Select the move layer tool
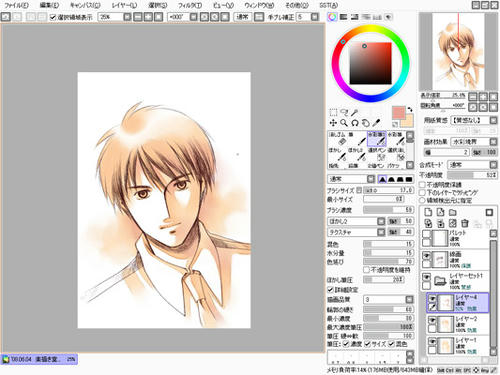 click(x=333, y=123)
